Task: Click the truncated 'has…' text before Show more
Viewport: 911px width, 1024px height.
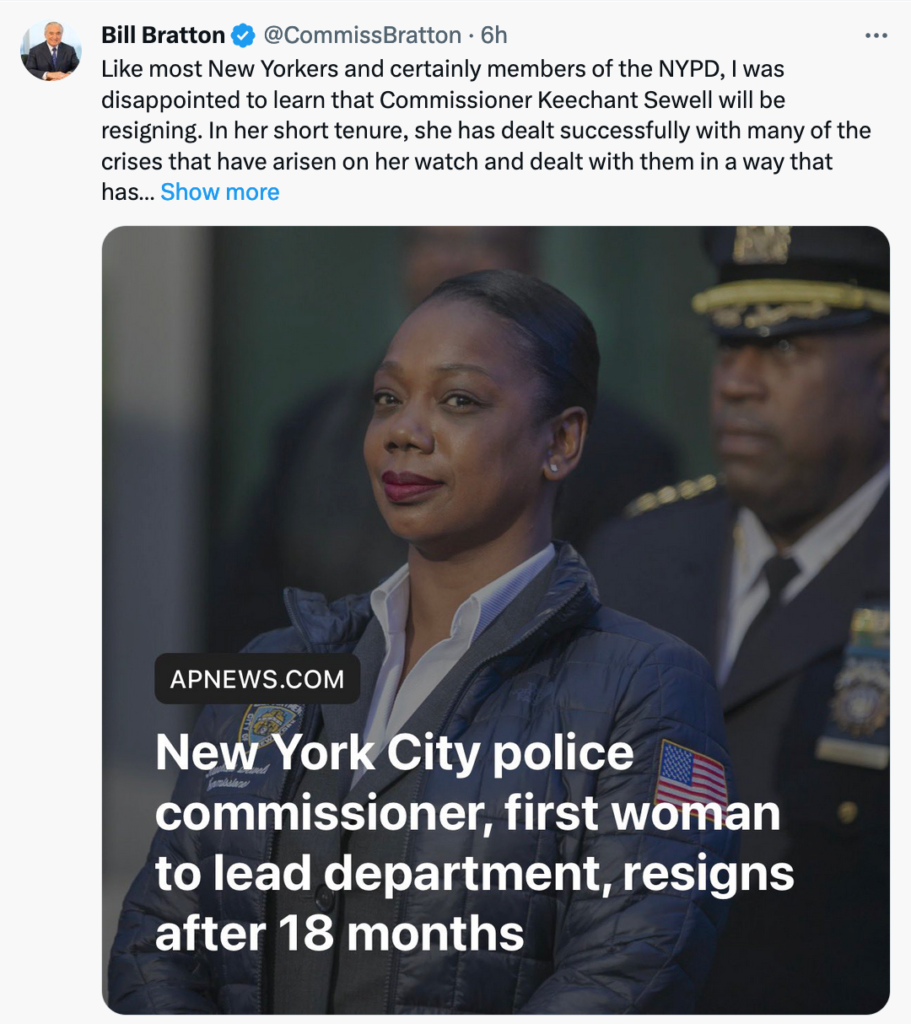Action: click(x=128, y=192)
